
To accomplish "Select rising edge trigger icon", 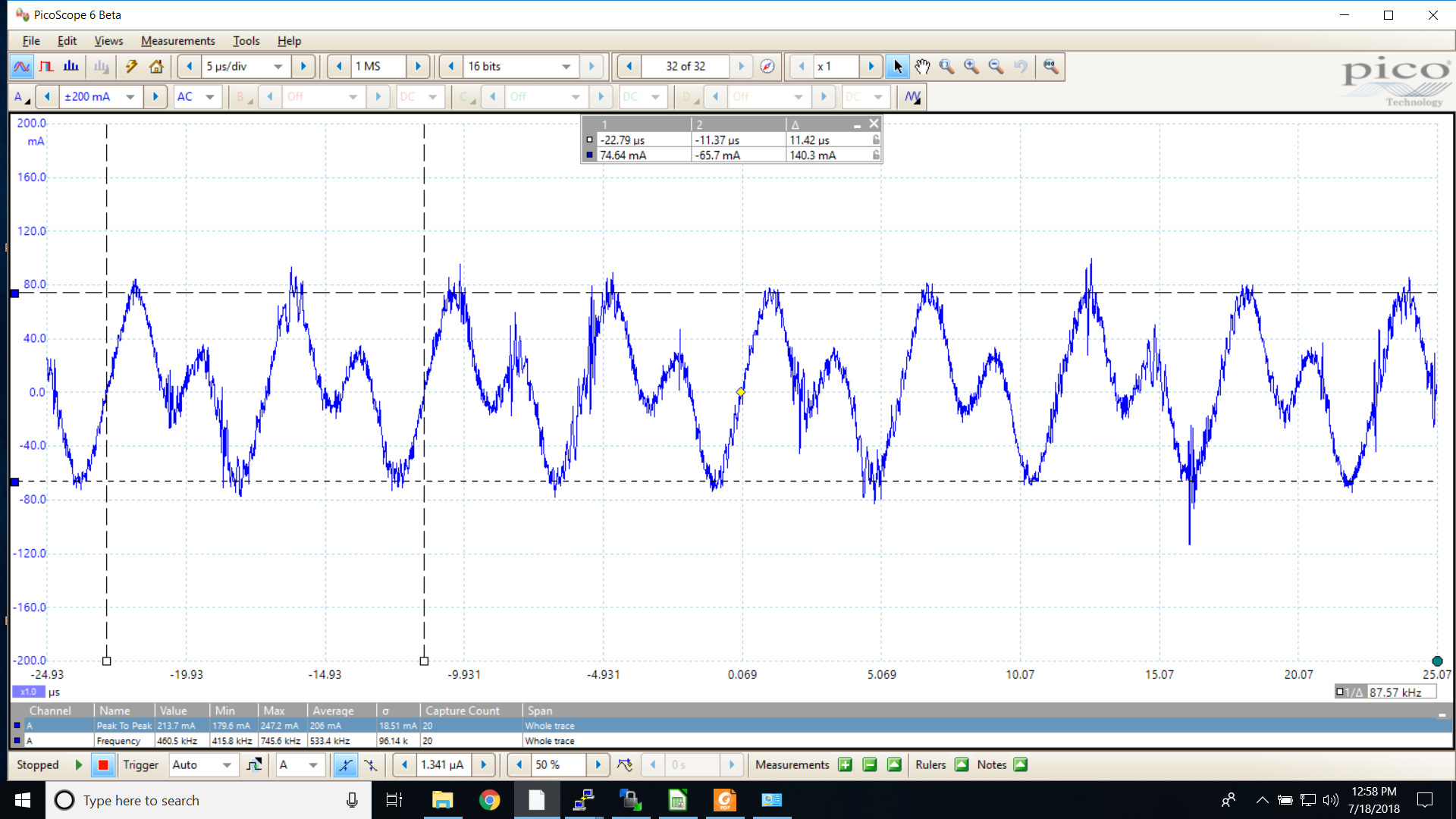I will pyautogui.click(x=345, y=765).
